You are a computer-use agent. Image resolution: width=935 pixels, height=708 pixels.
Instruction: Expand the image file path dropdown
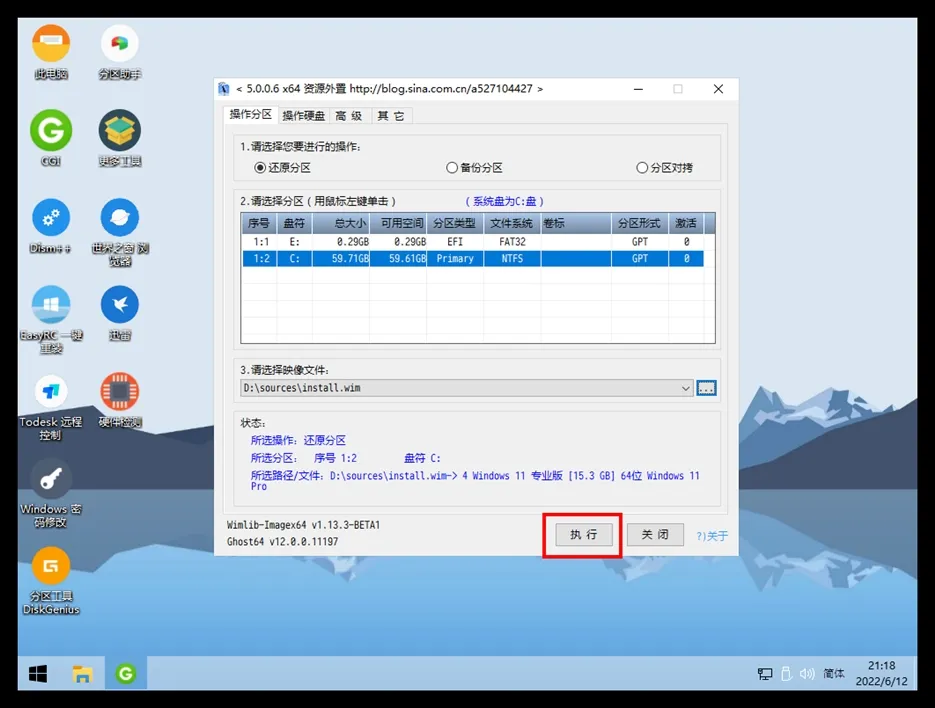click(x=685, y=388)
